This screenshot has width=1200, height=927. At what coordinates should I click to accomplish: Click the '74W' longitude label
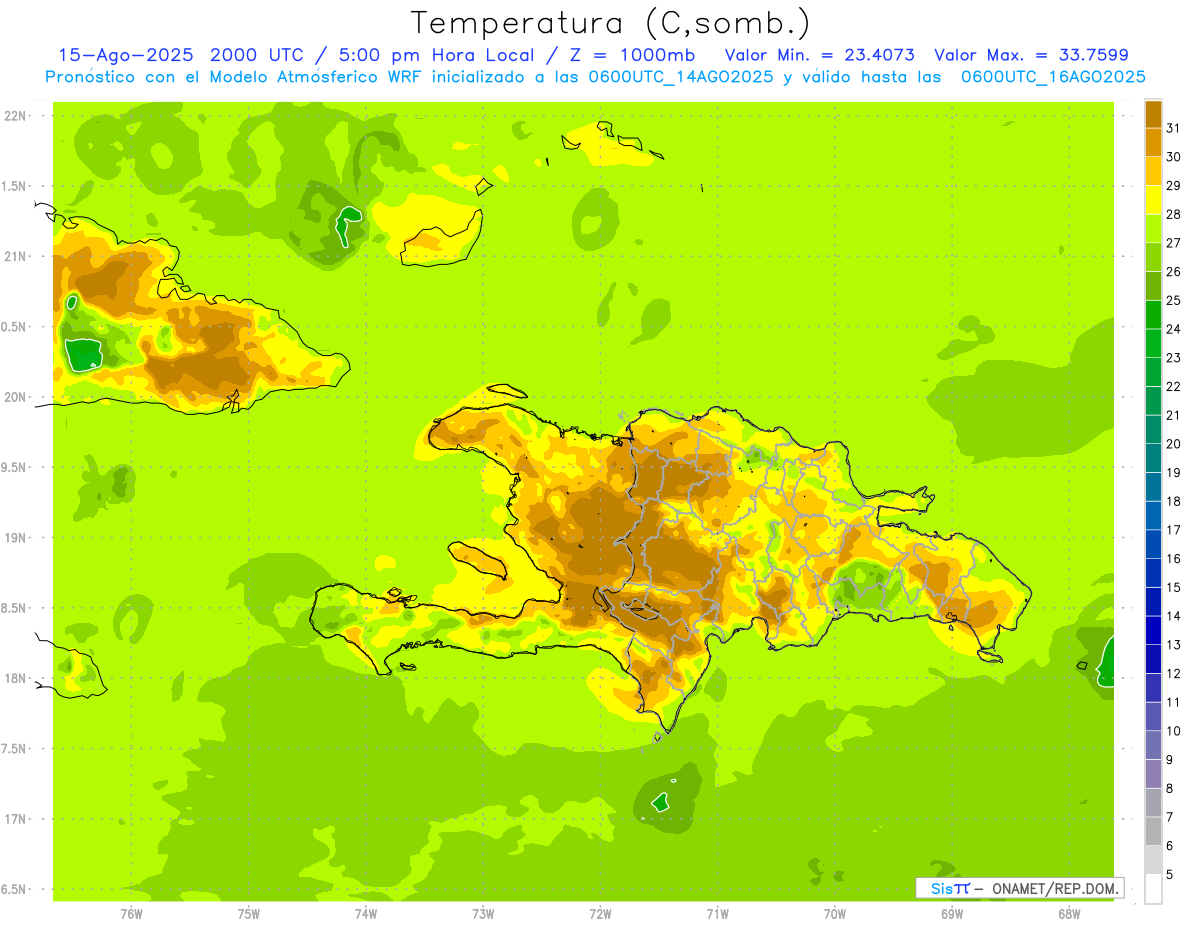(366, 914)
